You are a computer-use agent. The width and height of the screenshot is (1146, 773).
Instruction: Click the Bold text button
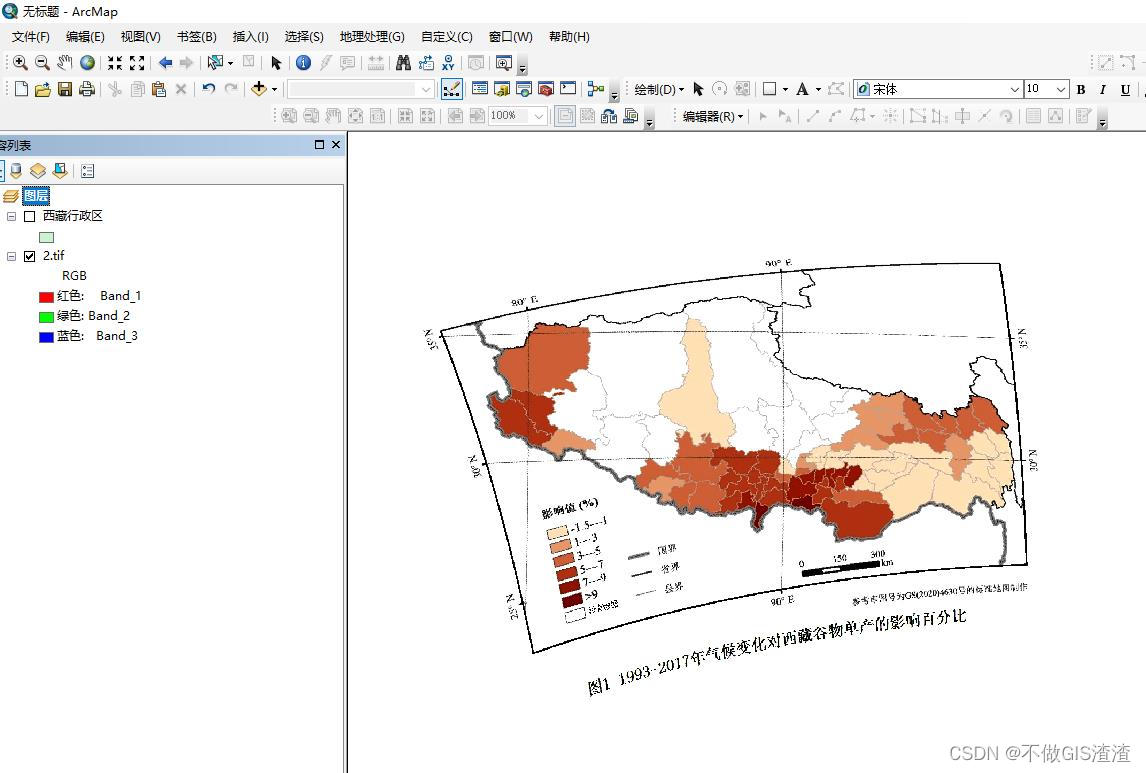click(x=1080, y=89)
